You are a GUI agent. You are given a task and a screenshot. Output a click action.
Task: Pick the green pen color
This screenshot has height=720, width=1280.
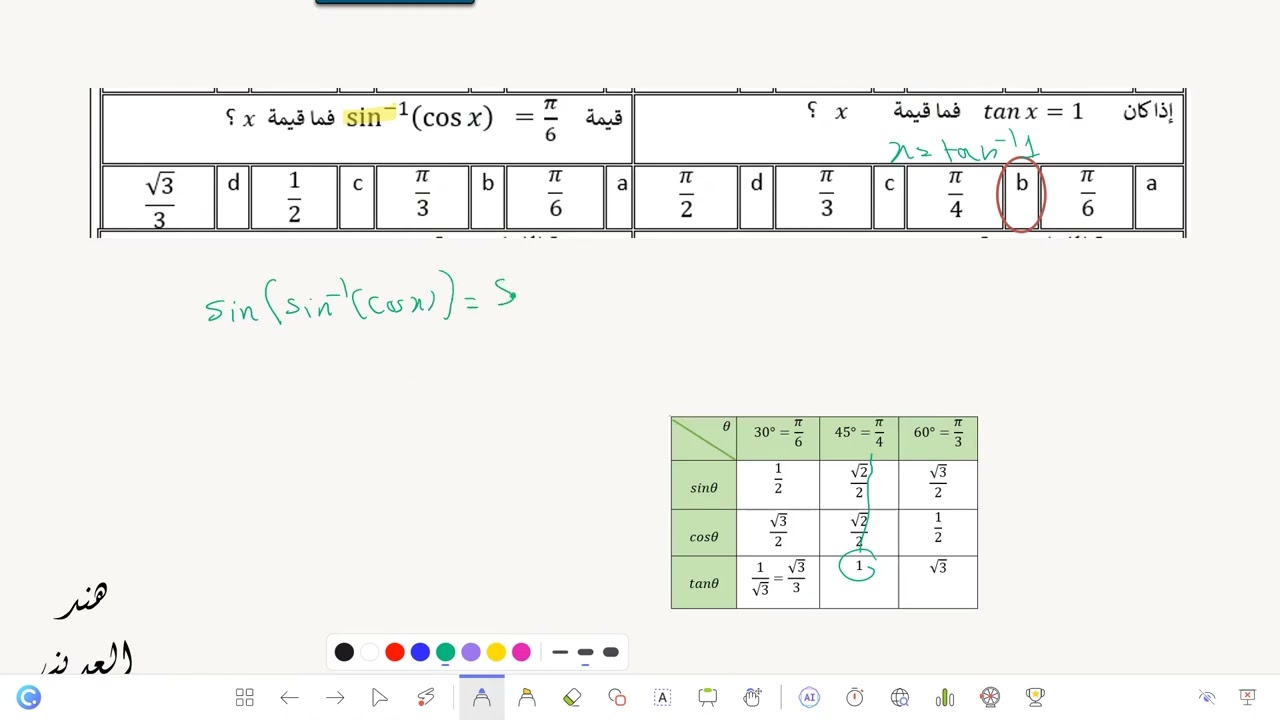tap(446, 652)
